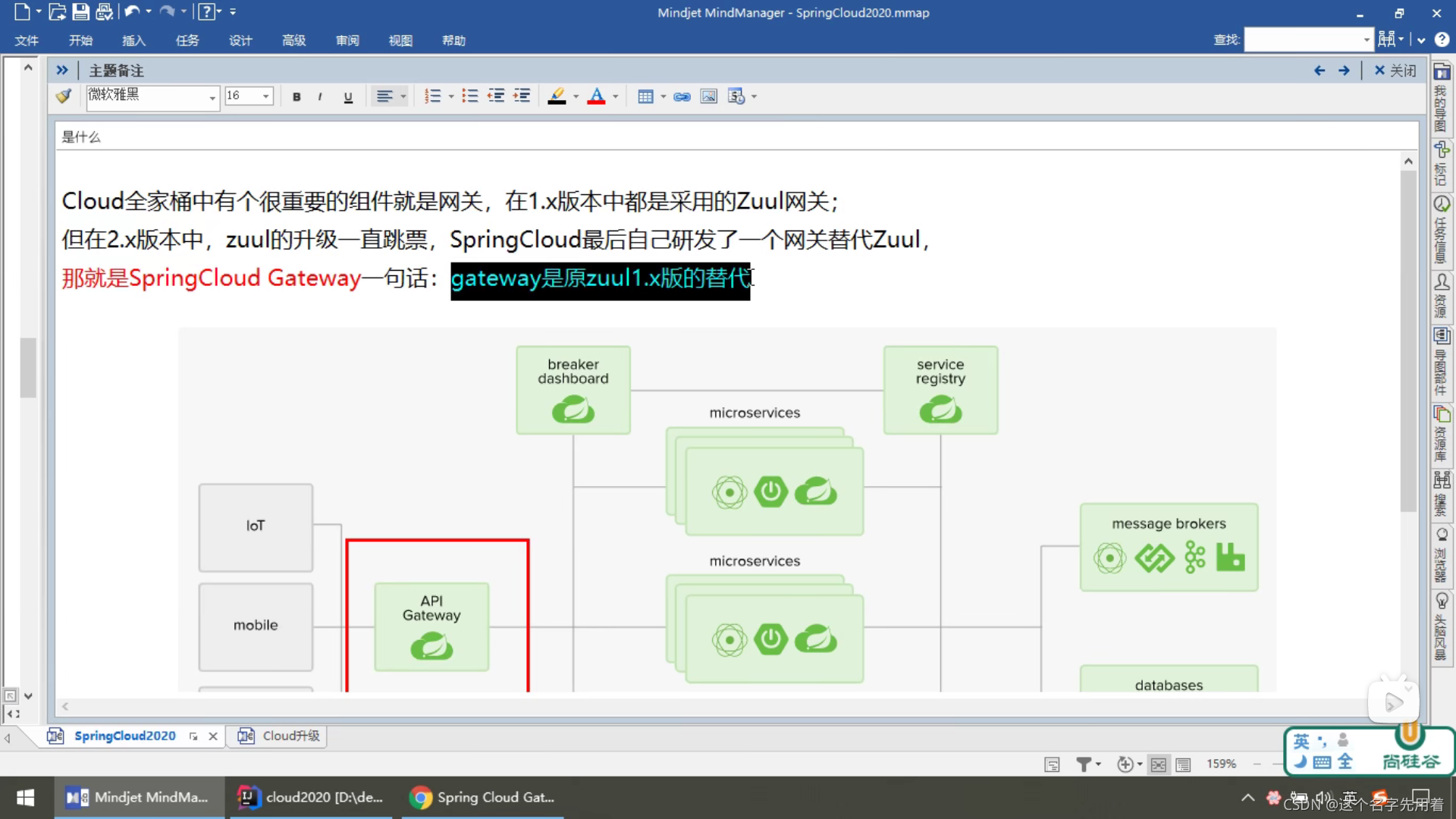Click the Insert Image icon
This screenshot has height=819, width=1456.
[x=707, y=95]
